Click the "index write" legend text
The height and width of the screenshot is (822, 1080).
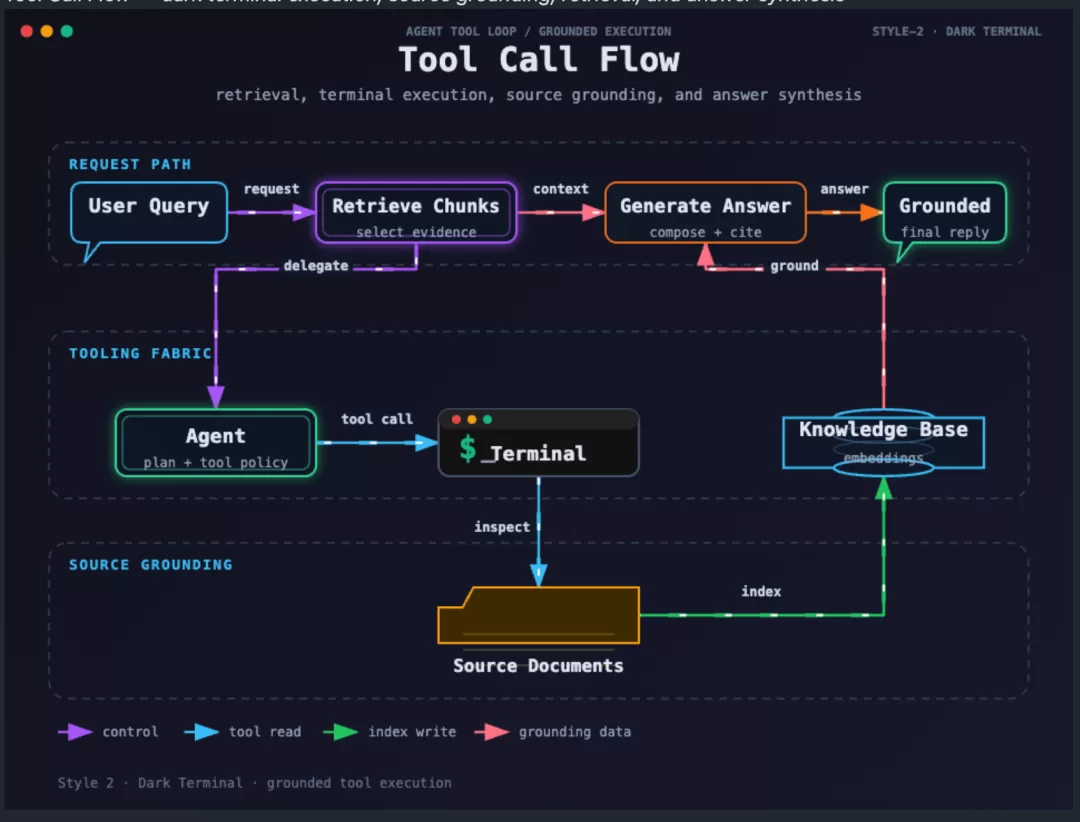[x=412, y=732]
